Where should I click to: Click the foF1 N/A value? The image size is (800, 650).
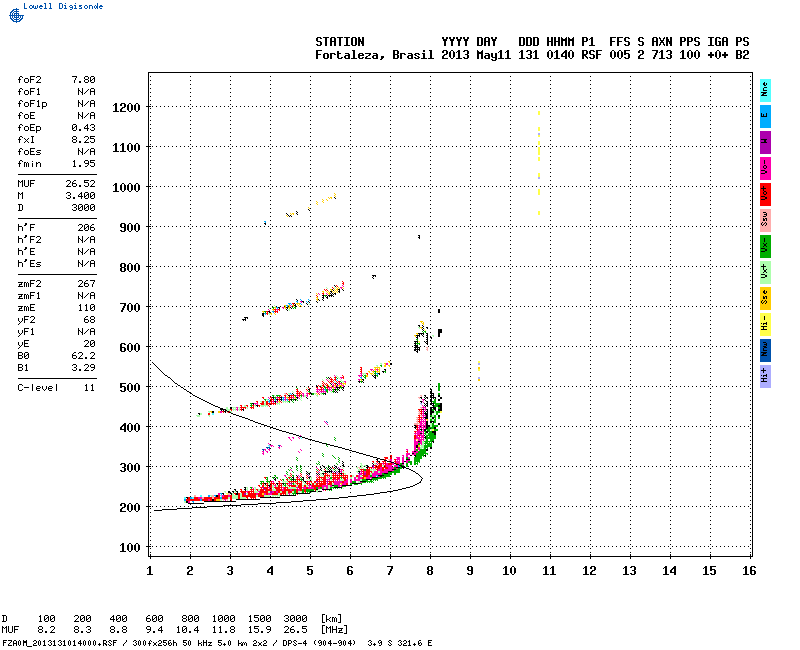pos(86,92)
